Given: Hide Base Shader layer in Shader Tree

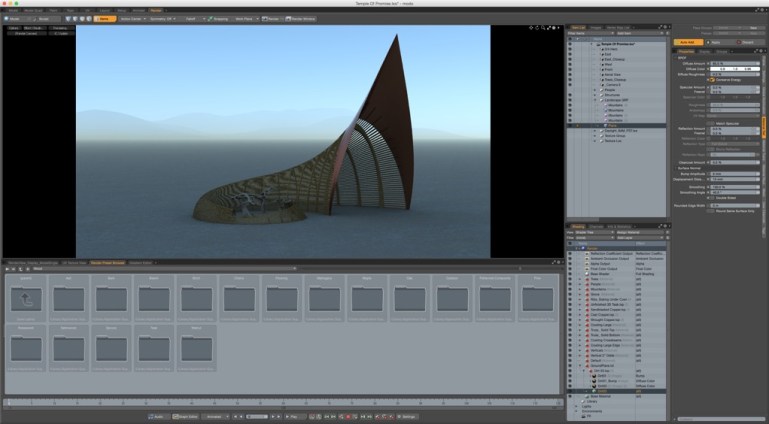Looking at the screenshot, I should pyautogui.click(x=570, y=274).
